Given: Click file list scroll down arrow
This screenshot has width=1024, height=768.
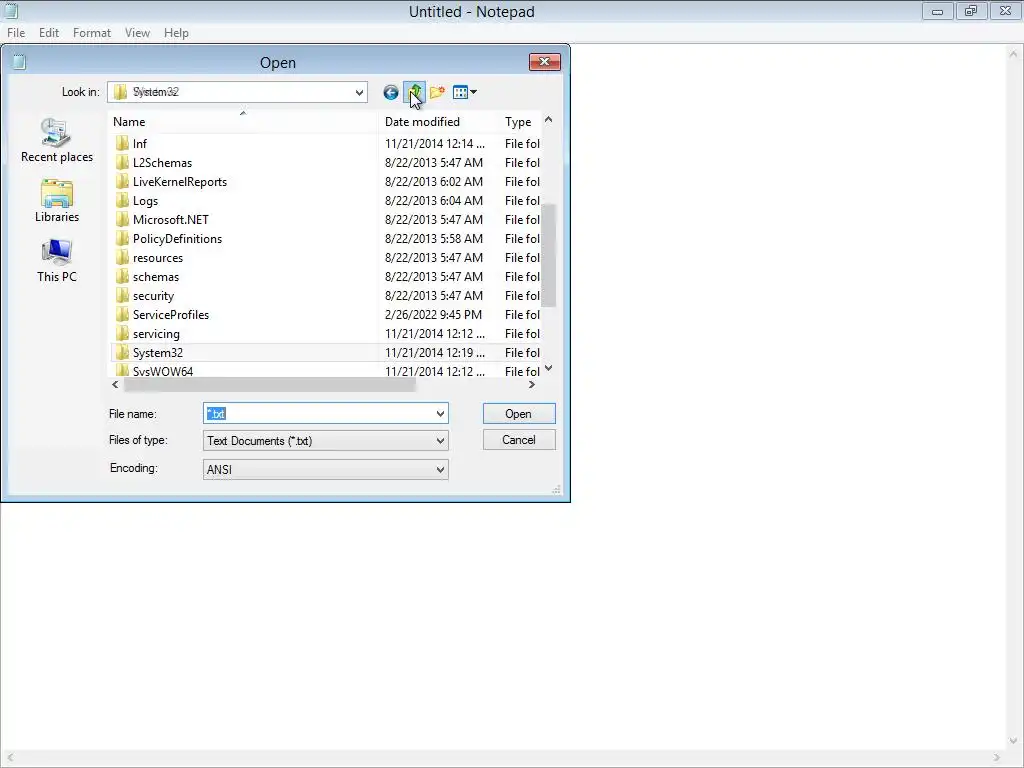Looking at the screenshot, I should [x=549, y=368].
